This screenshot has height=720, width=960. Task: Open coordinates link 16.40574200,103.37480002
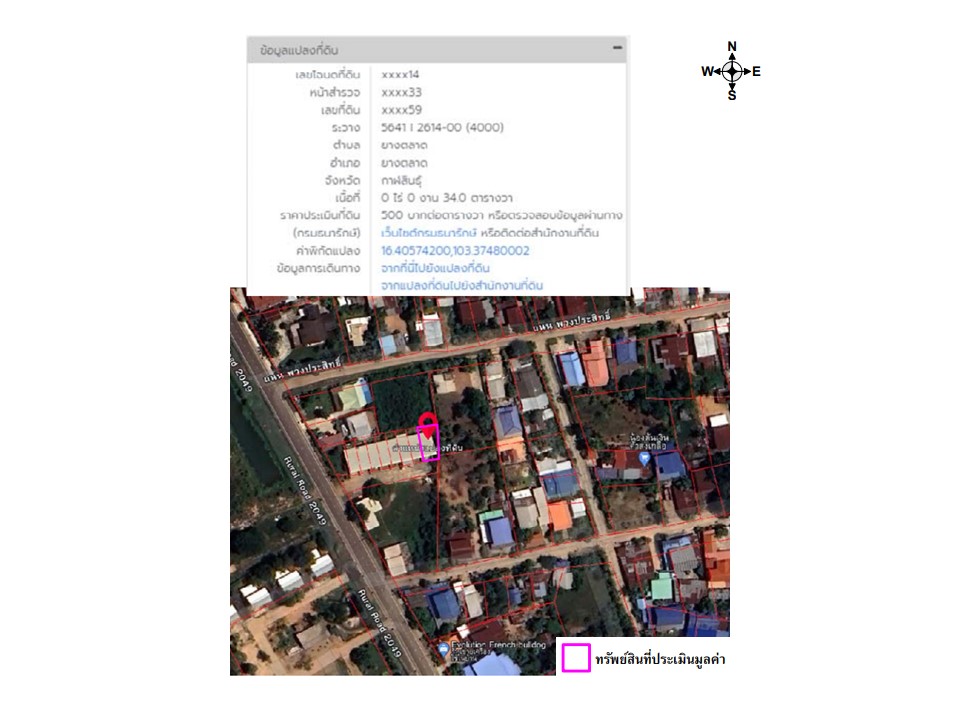455,250
